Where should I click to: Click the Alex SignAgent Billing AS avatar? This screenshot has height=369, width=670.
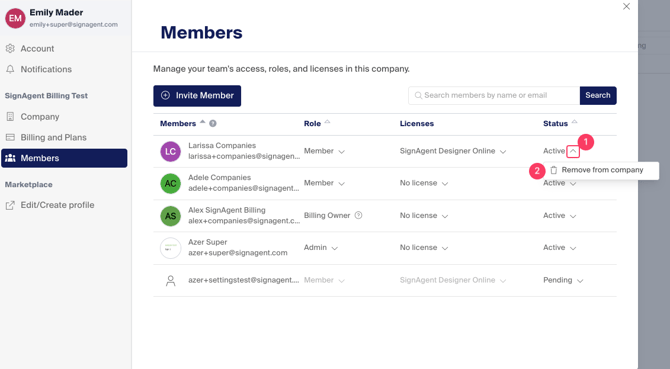pyautogui.click(x=170, y=216)
